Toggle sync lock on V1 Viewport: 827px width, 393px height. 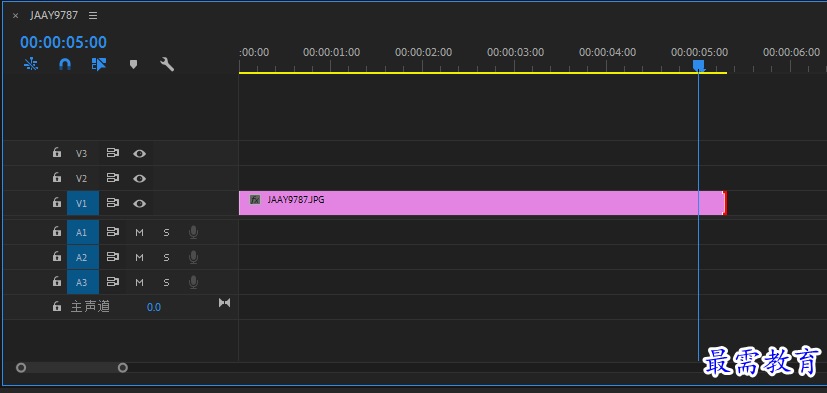click(x=113, y=203)
